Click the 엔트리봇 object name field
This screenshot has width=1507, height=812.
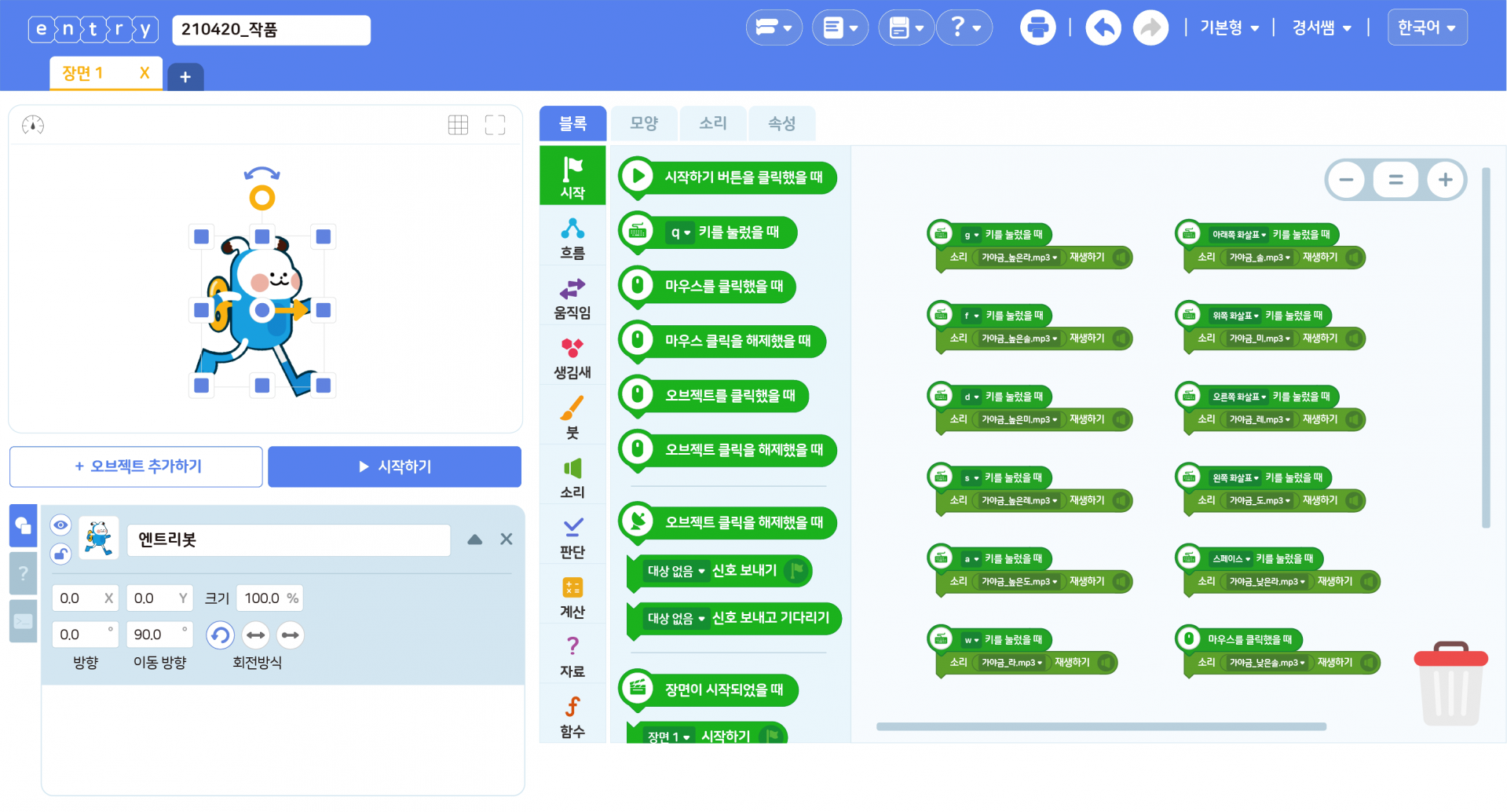click(x=289, y=540)
